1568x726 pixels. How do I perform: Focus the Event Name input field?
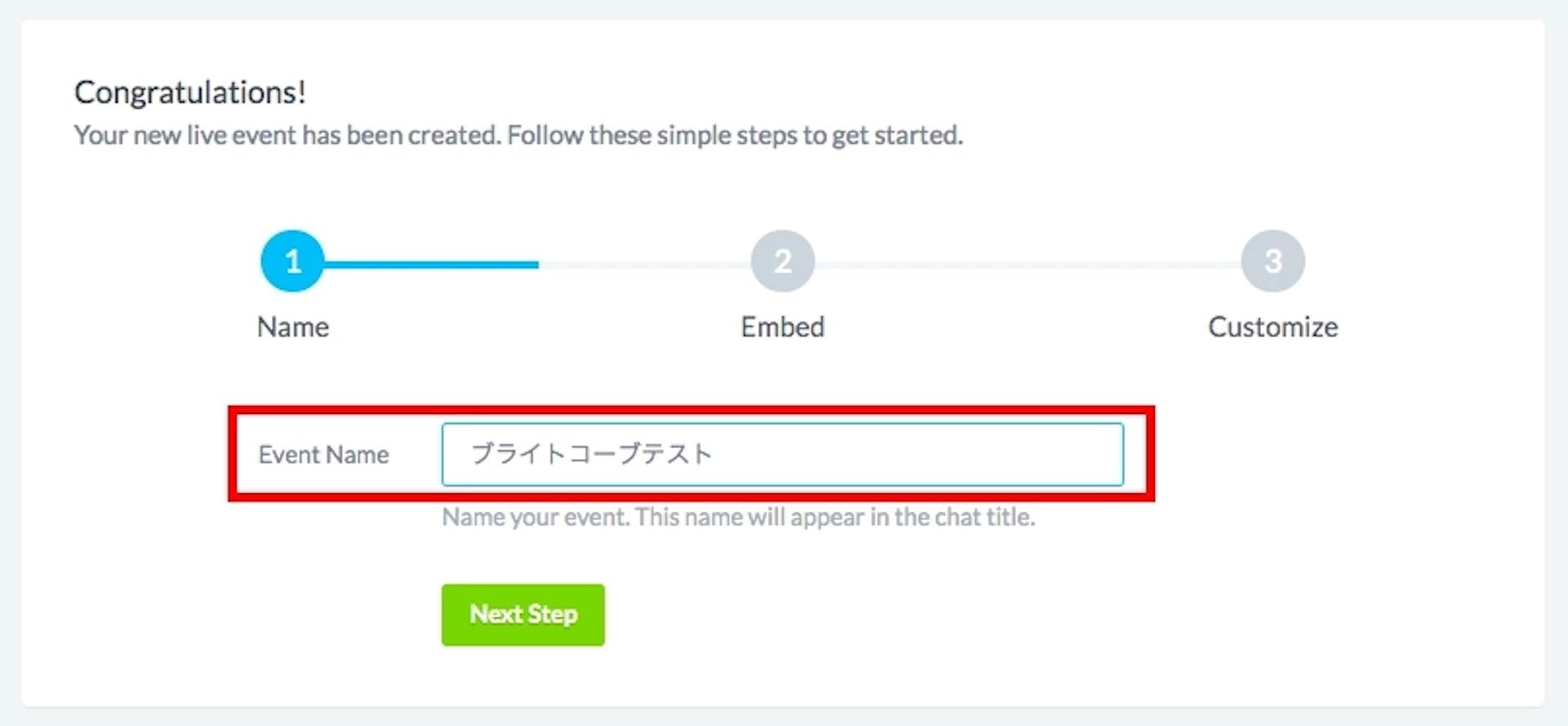coord(898,454)
